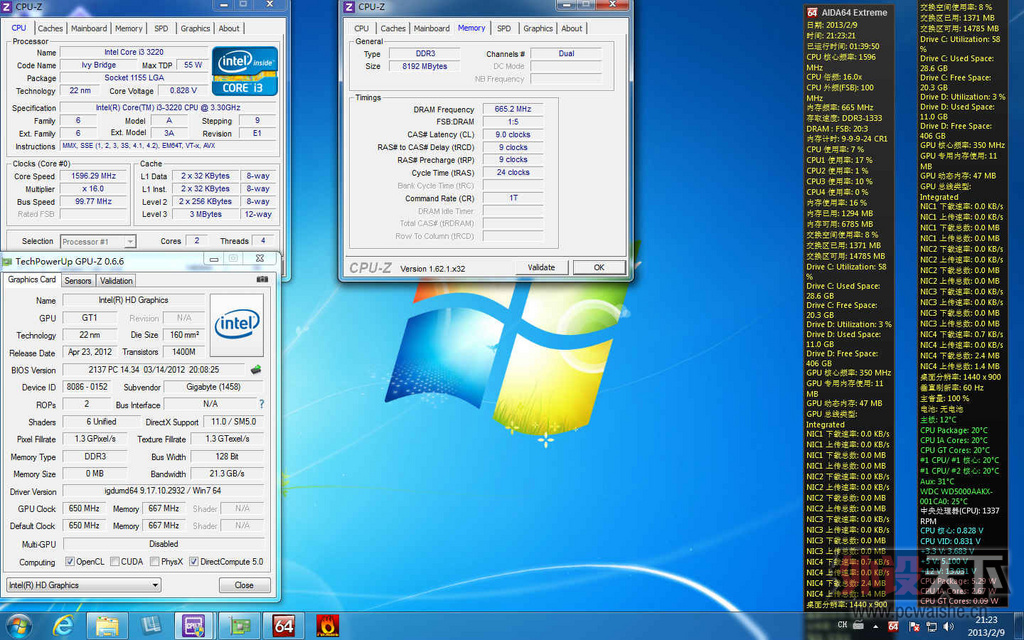Open Memory tab in left CPU-Z window

pos(129,28)
